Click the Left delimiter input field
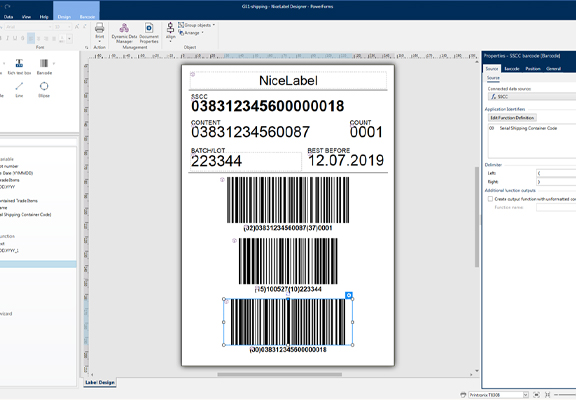Viewport: 576px width, 400px height. [556, 173]
